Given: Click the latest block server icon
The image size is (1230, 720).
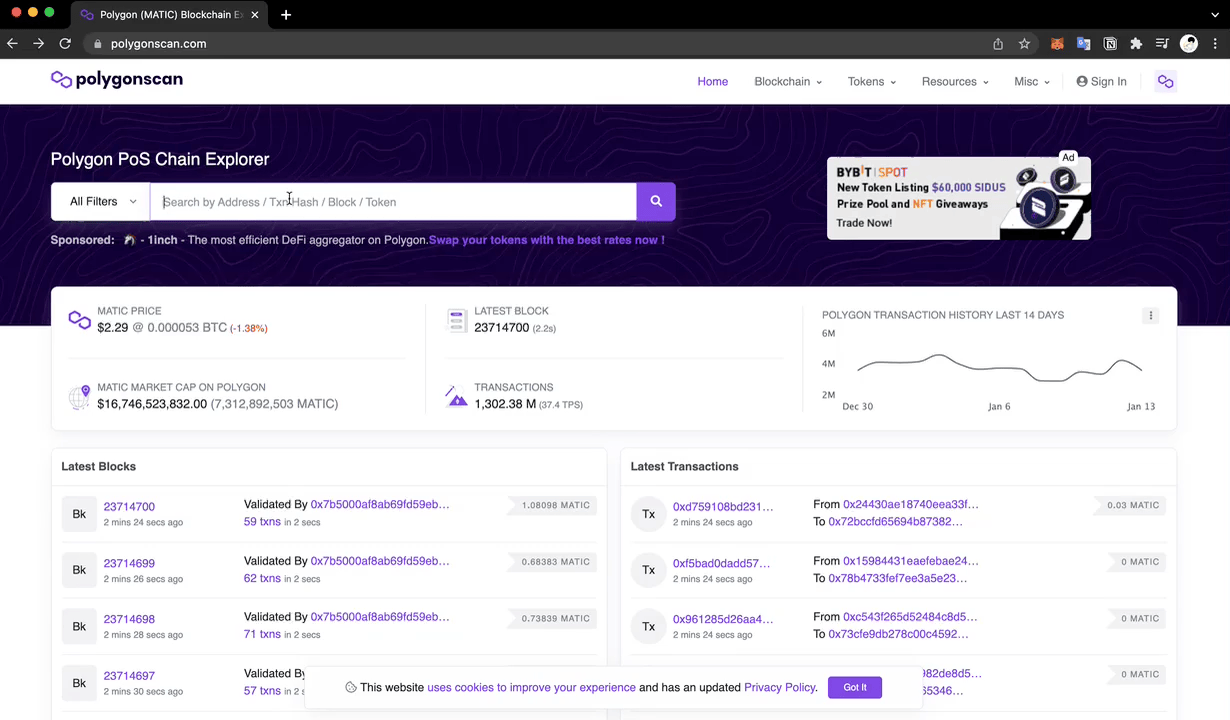Looking at the screenshot, I should [457, 320].
